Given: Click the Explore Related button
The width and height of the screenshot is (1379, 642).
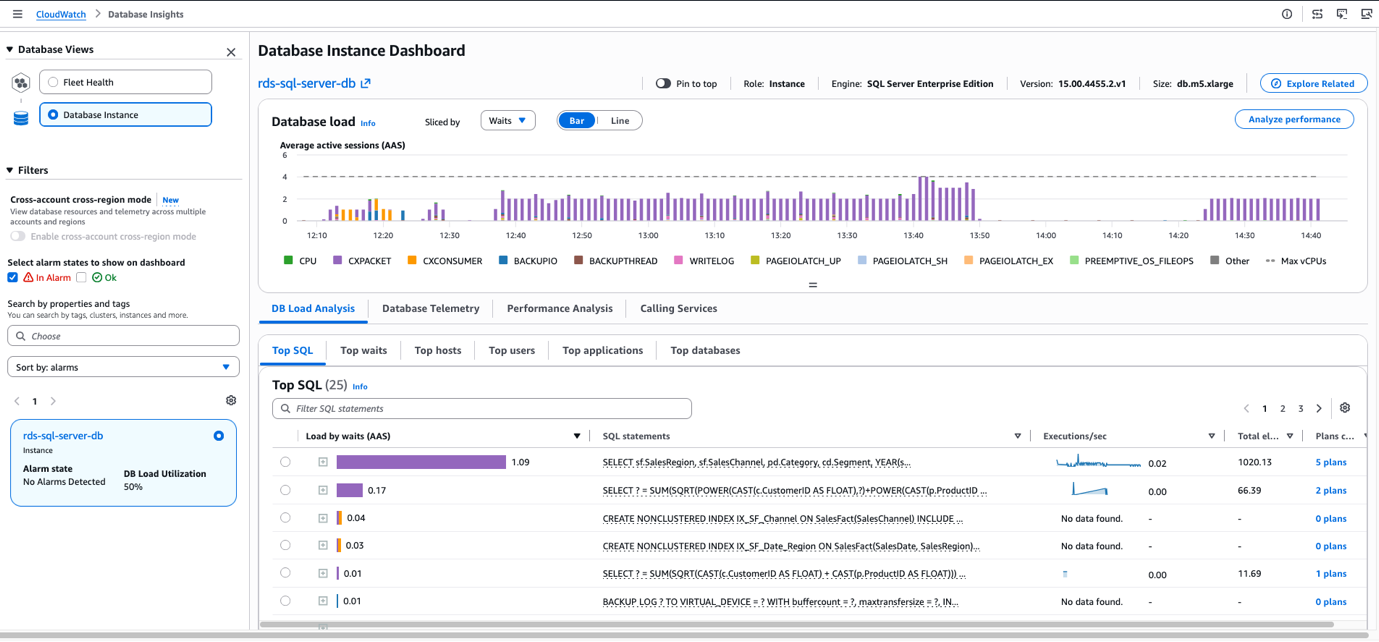Looking at the screenshot, I should (1314, 84).
